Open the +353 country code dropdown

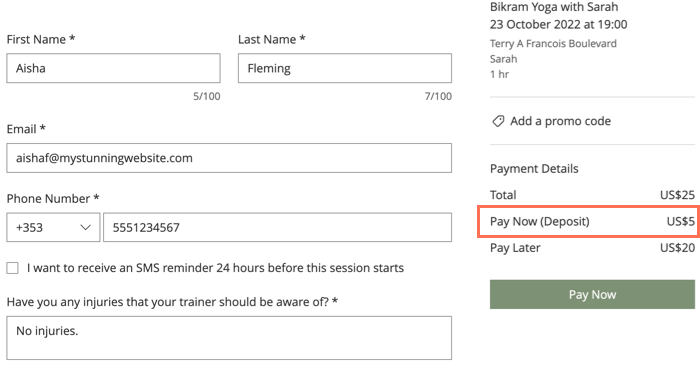(53, 227)
